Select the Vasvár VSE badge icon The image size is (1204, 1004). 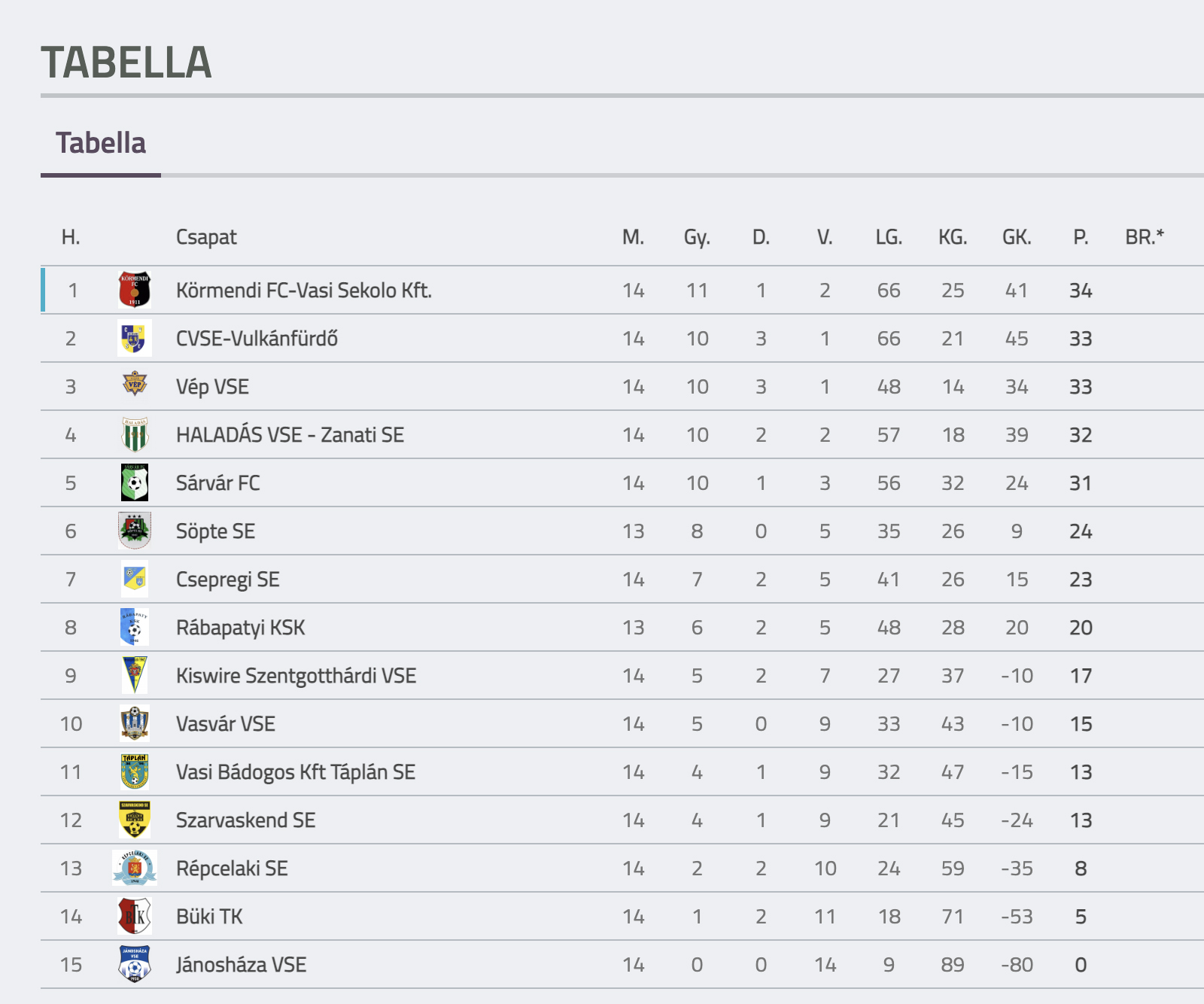135,723
